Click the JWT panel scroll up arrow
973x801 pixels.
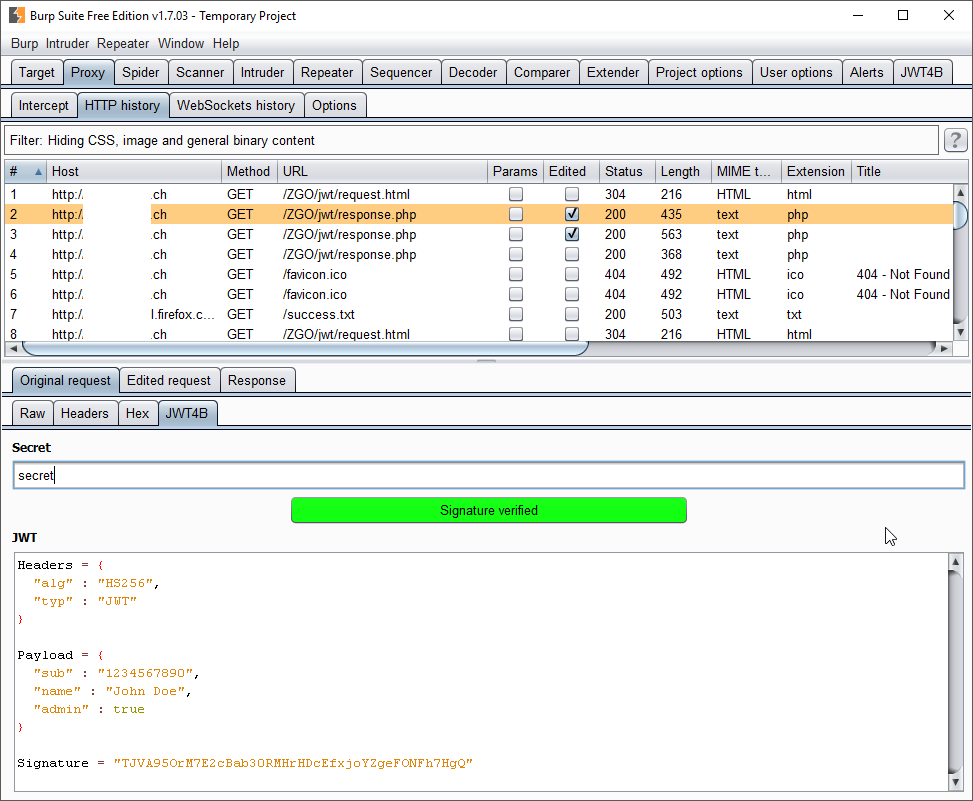(956, 562)
